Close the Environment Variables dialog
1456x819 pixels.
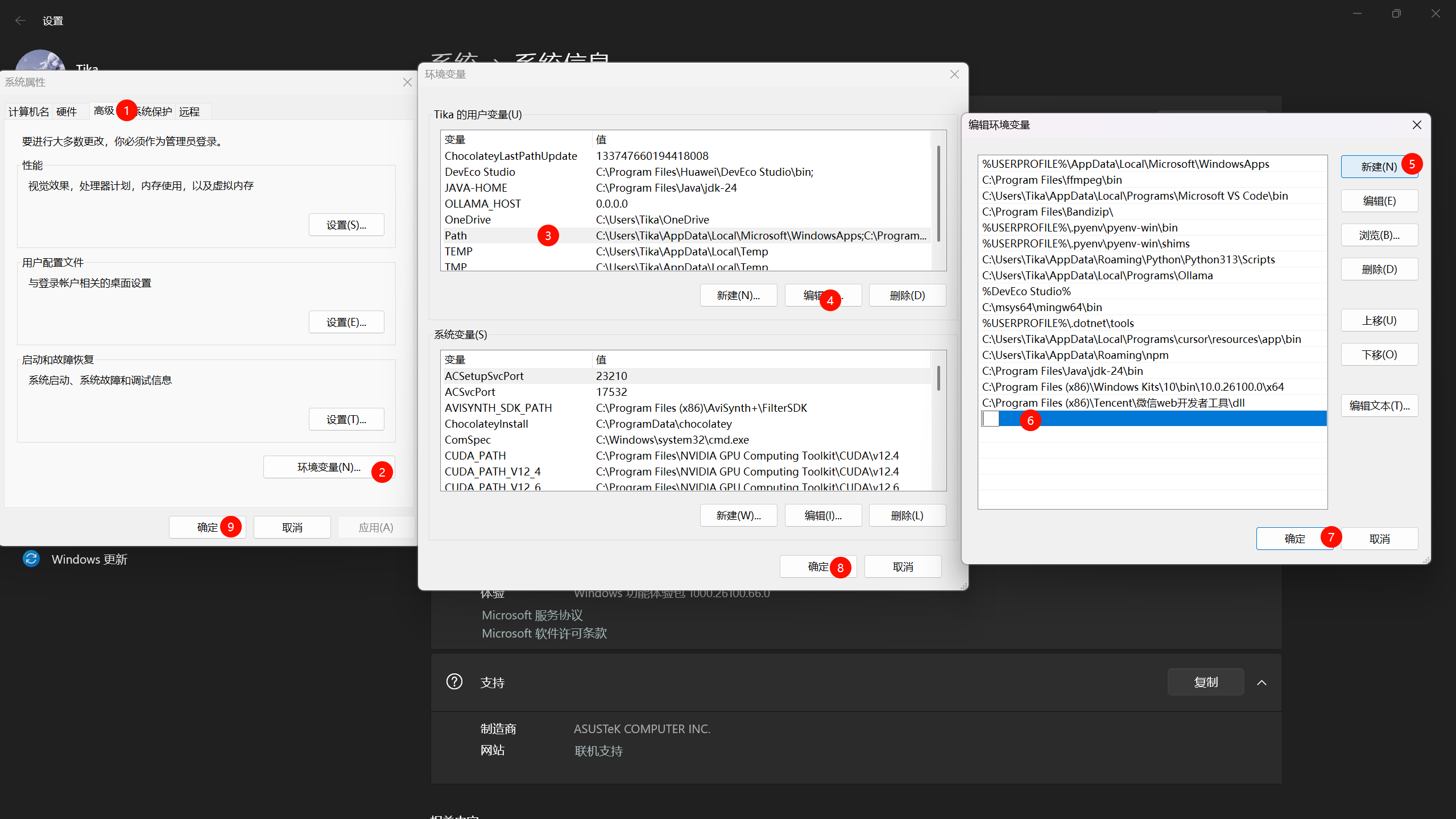coord(954,75)
